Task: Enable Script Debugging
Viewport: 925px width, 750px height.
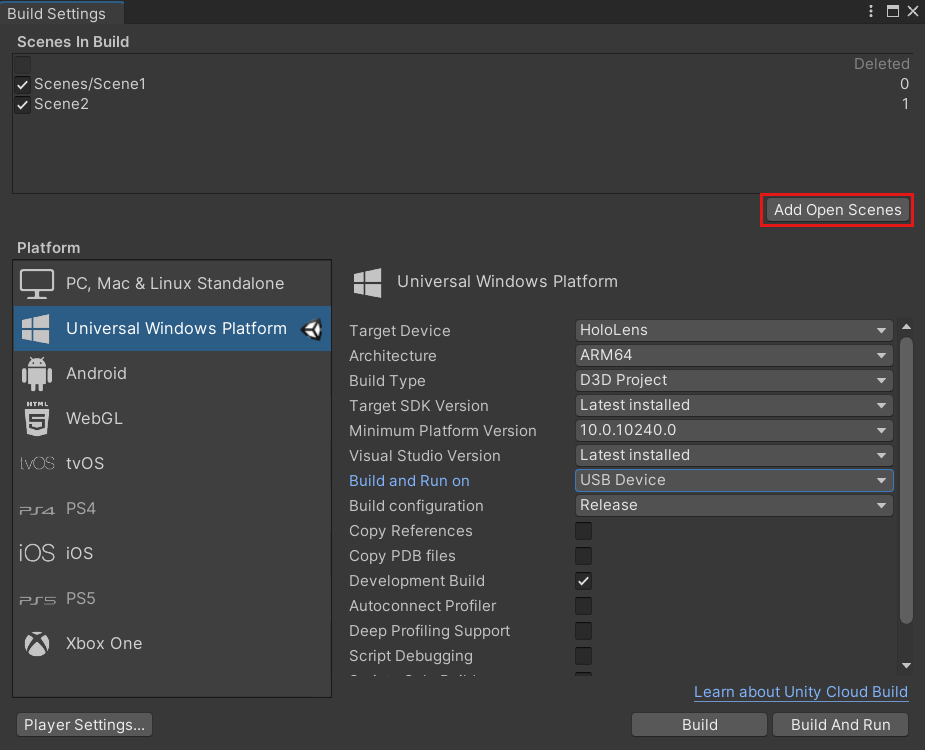Action: pos(583,656)
